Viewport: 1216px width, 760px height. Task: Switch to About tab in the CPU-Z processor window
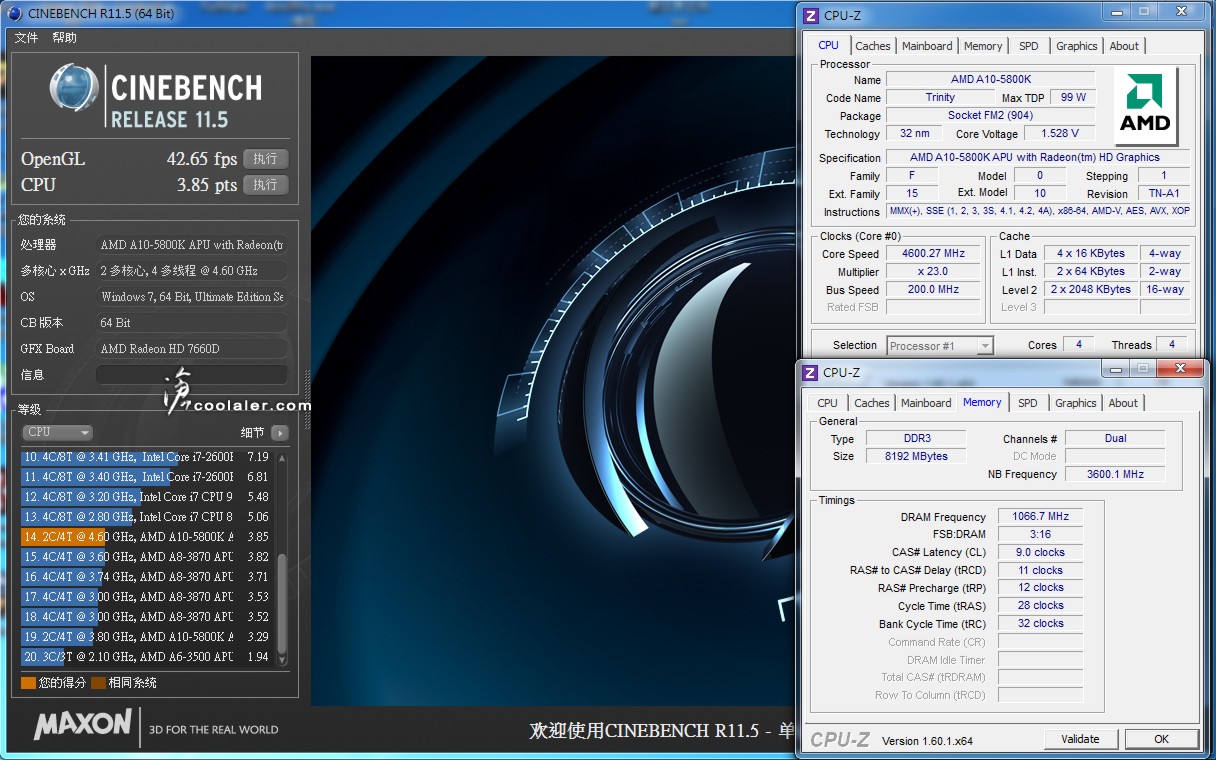click(x=1124, y=46)
